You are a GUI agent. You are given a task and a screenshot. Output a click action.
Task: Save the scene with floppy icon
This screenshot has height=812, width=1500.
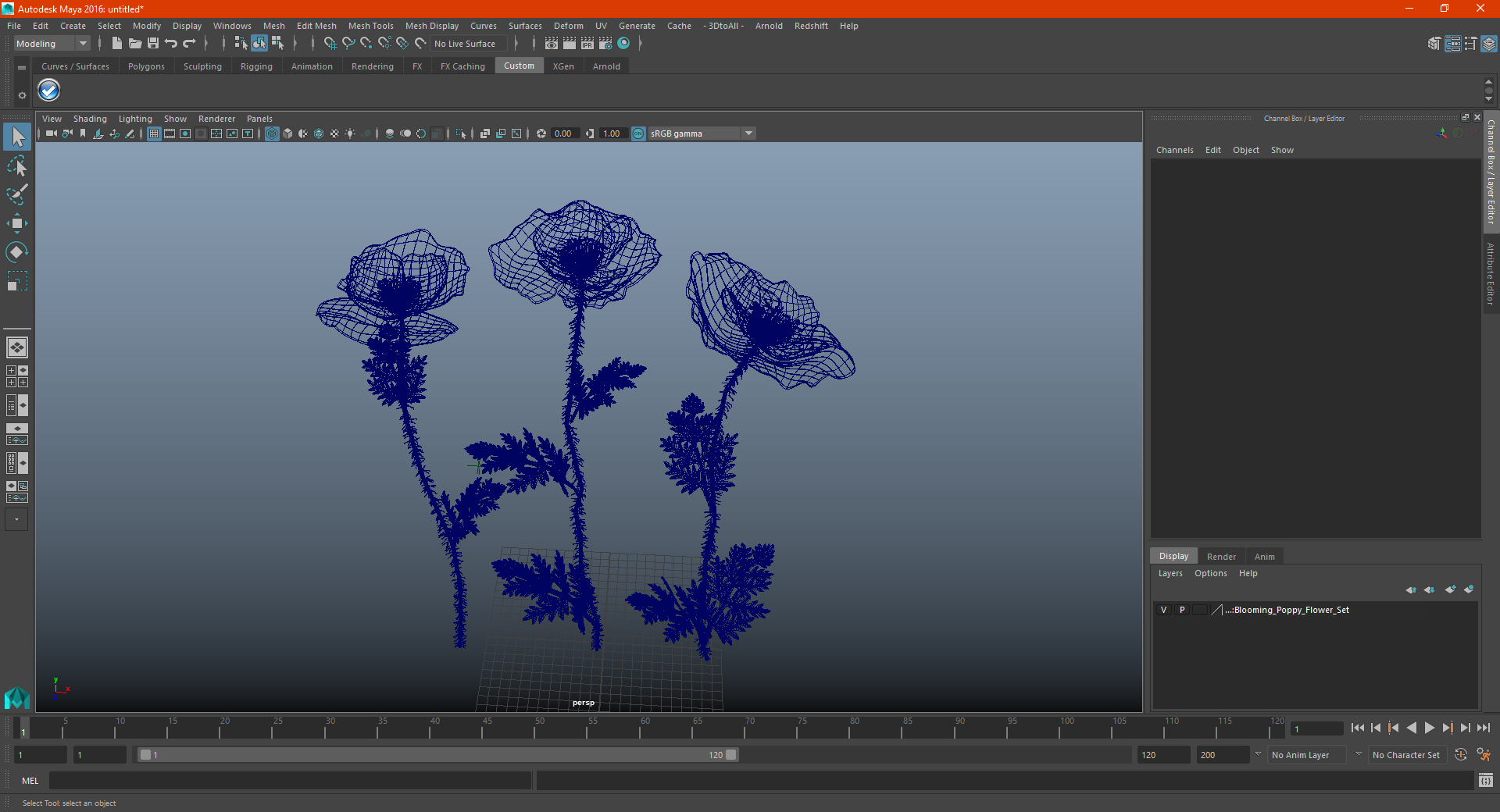153,44
